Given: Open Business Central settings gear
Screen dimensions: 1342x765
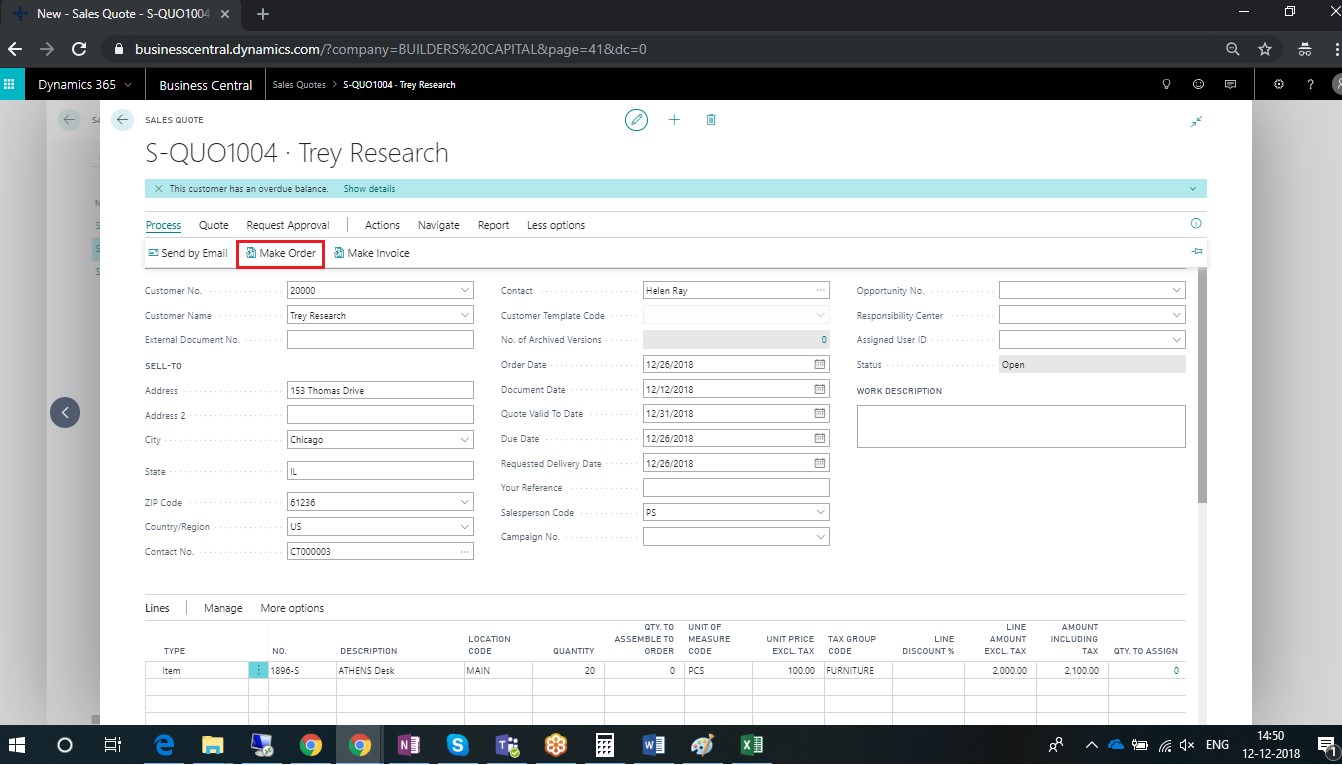Looking at the screenshot, I should click(x=1278, y=85).
